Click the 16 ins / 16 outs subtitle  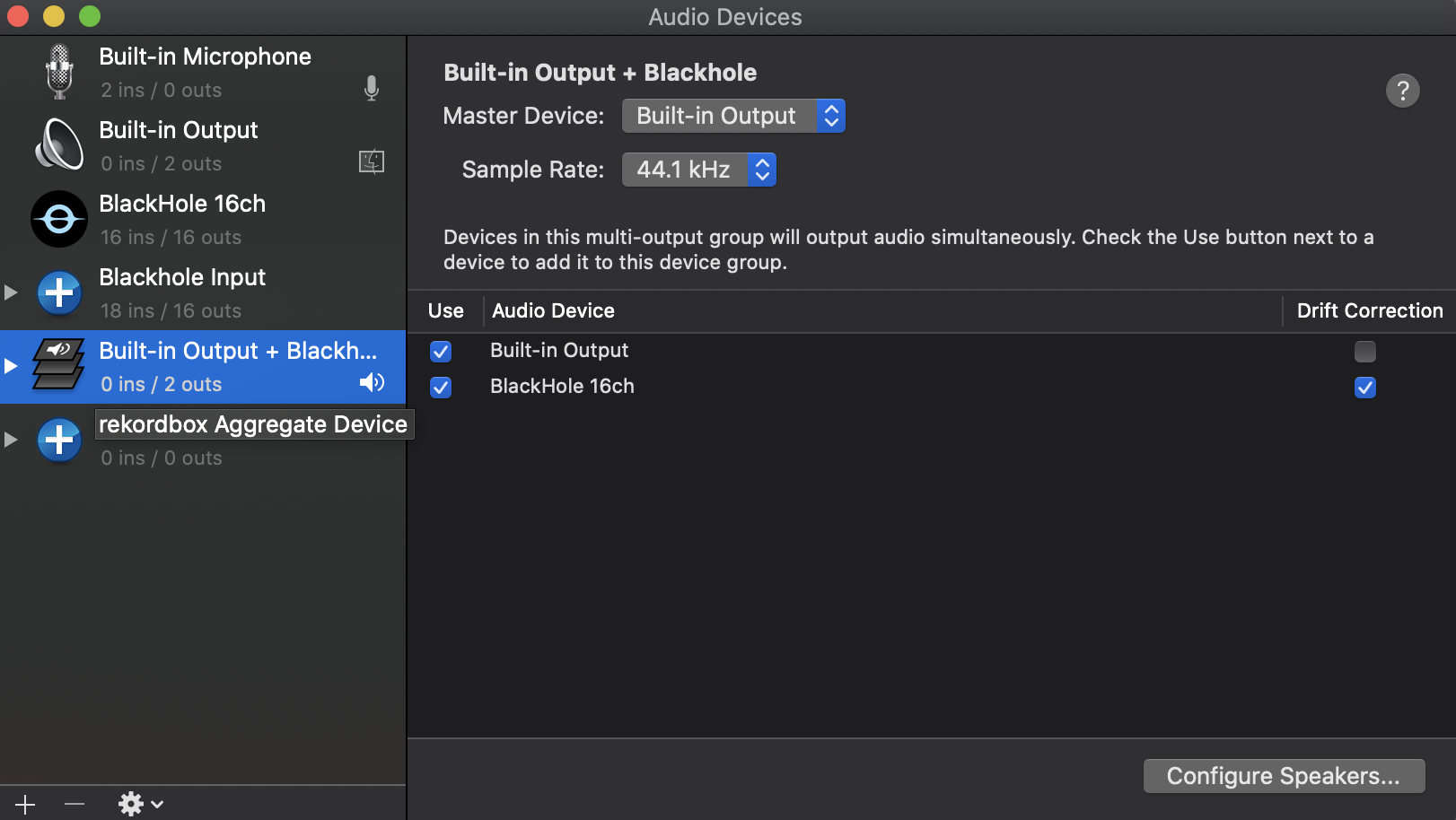coord(171,237)
